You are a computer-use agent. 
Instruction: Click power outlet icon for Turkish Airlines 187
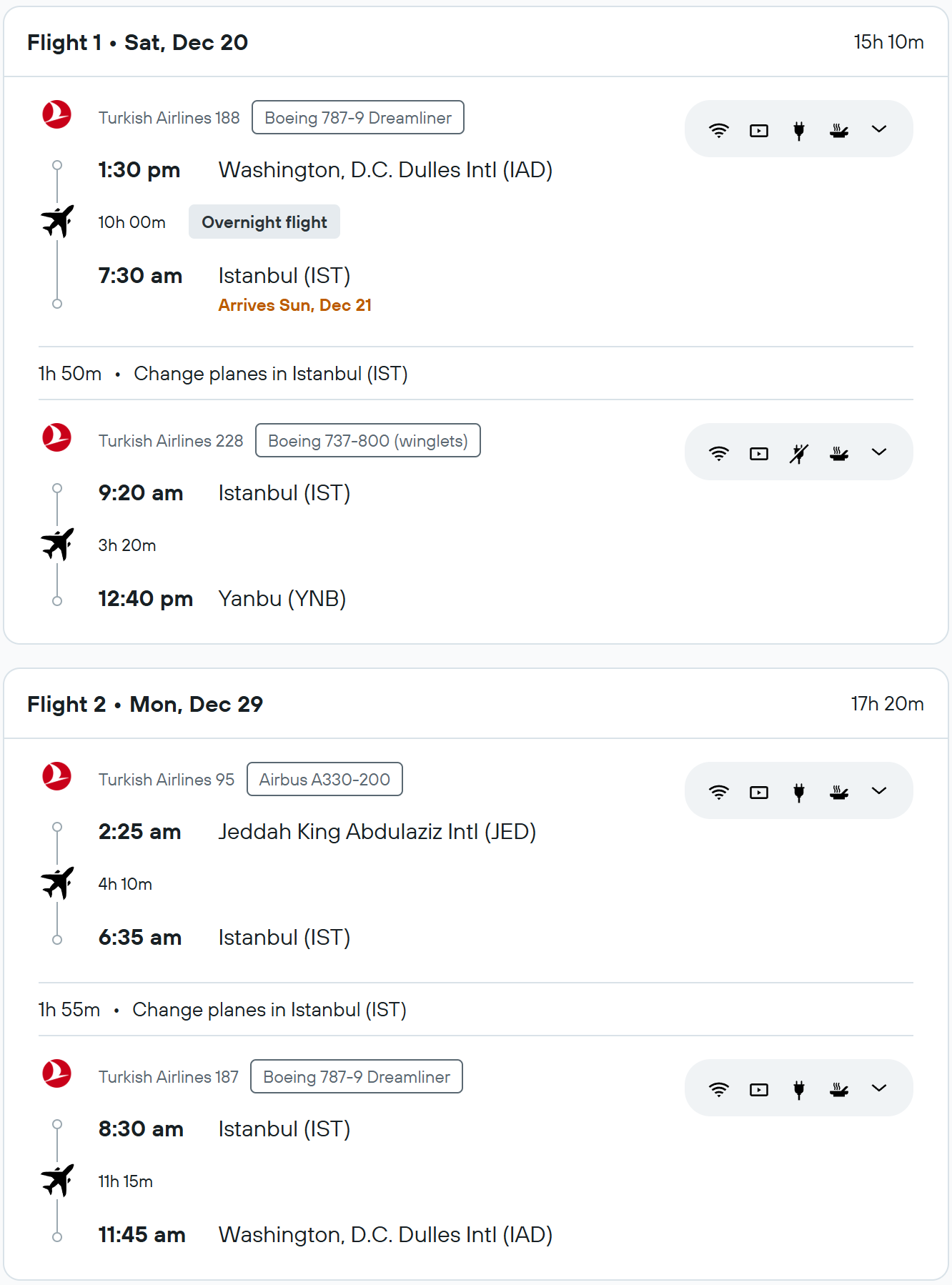(x=799, y=1089)
